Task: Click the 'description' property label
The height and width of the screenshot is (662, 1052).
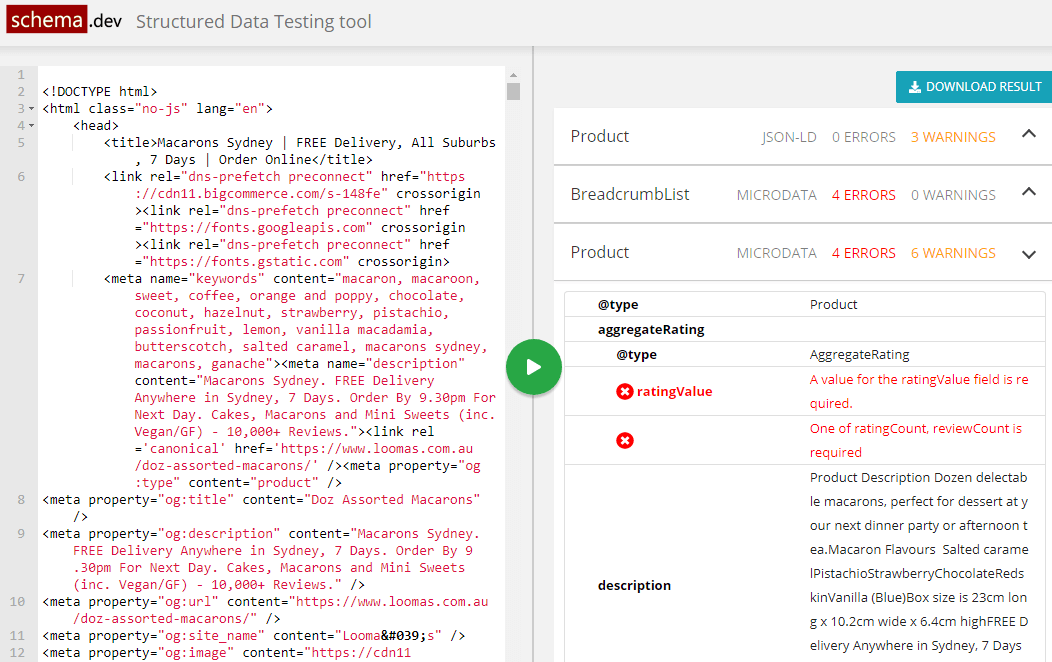Action: [634, 586]
